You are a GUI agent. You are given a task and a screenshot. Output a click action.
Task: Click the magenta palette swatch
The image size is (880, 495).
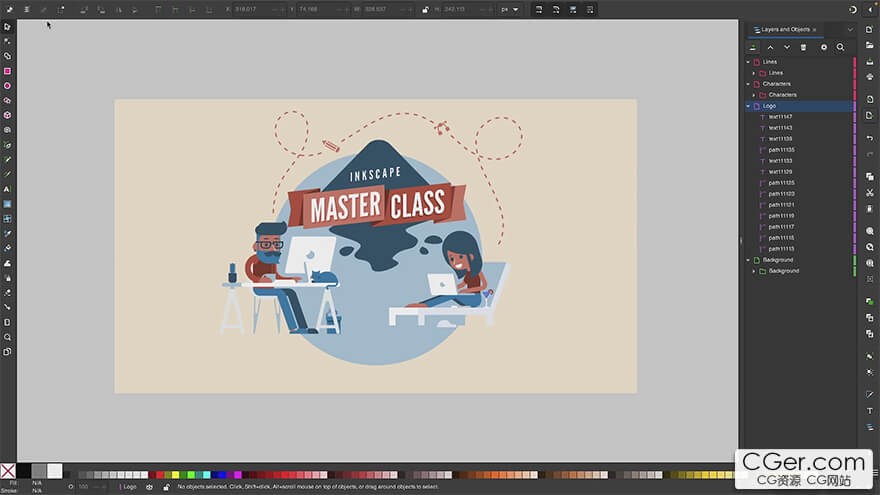coord(238,475)
